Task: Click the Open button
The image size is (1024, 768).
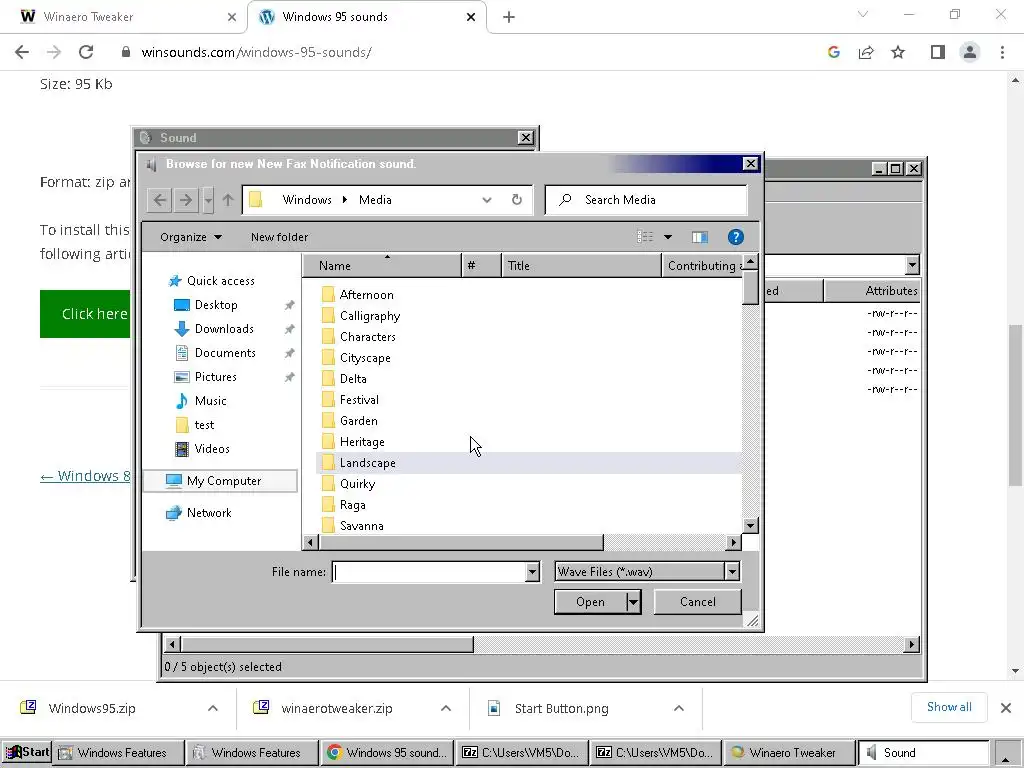Action: 590,602
